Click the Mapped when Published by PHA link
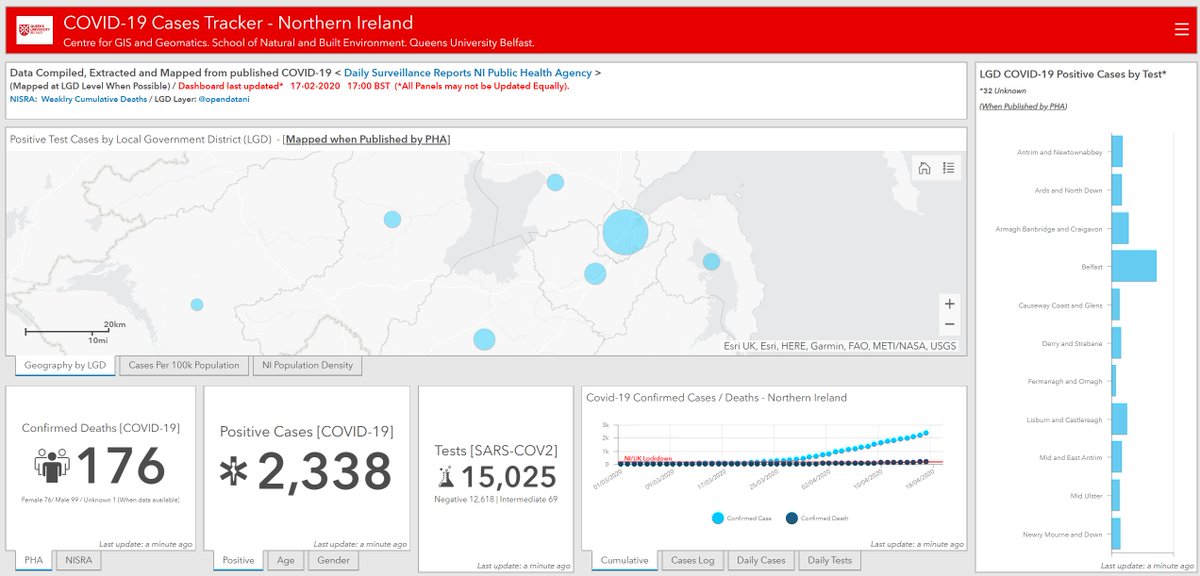 click(x=367, y=139)
